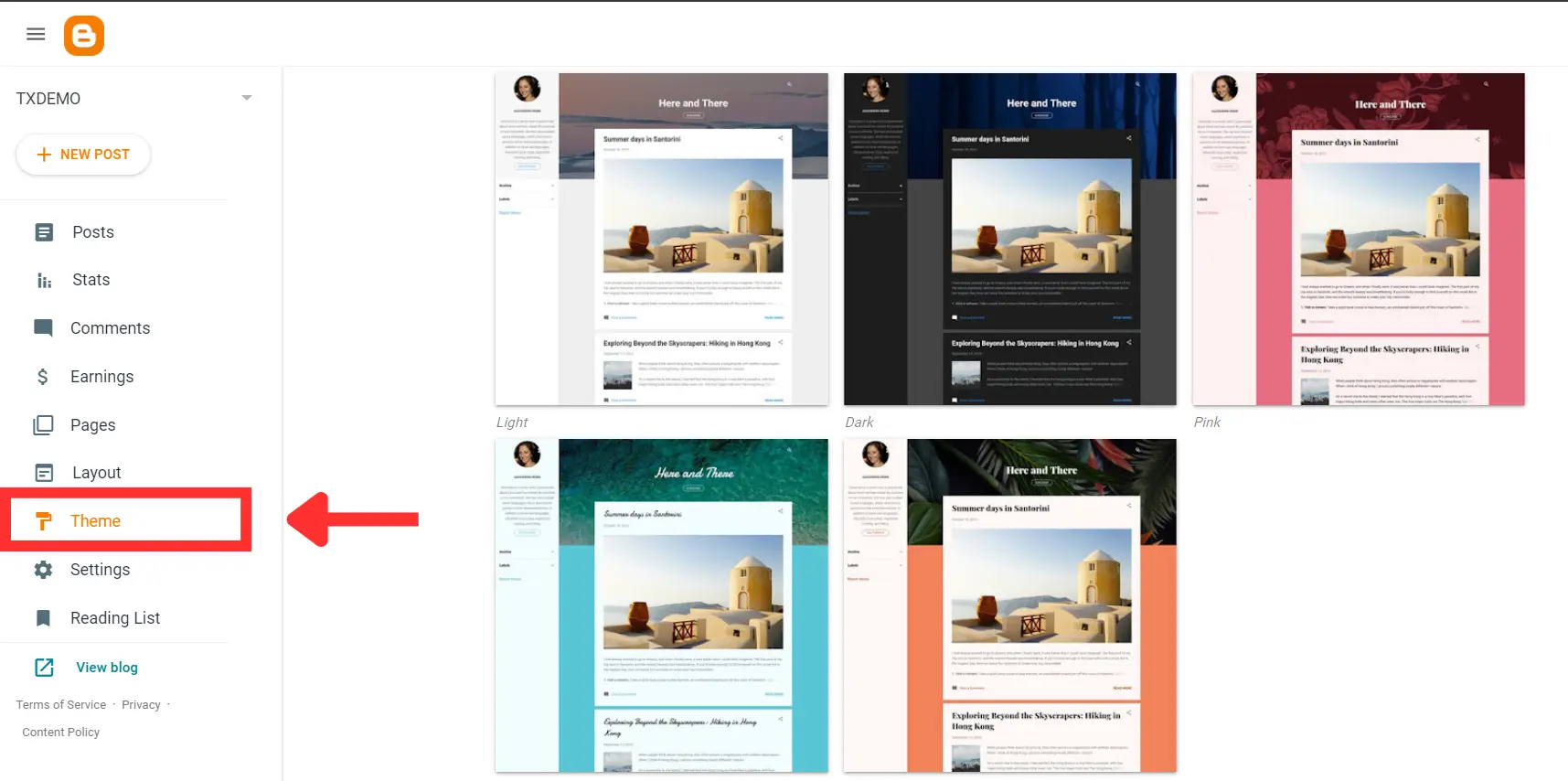This screenshot has width=1568, height=781.
Task: Click the View blog external link icon
Action: tap(44, 668)
